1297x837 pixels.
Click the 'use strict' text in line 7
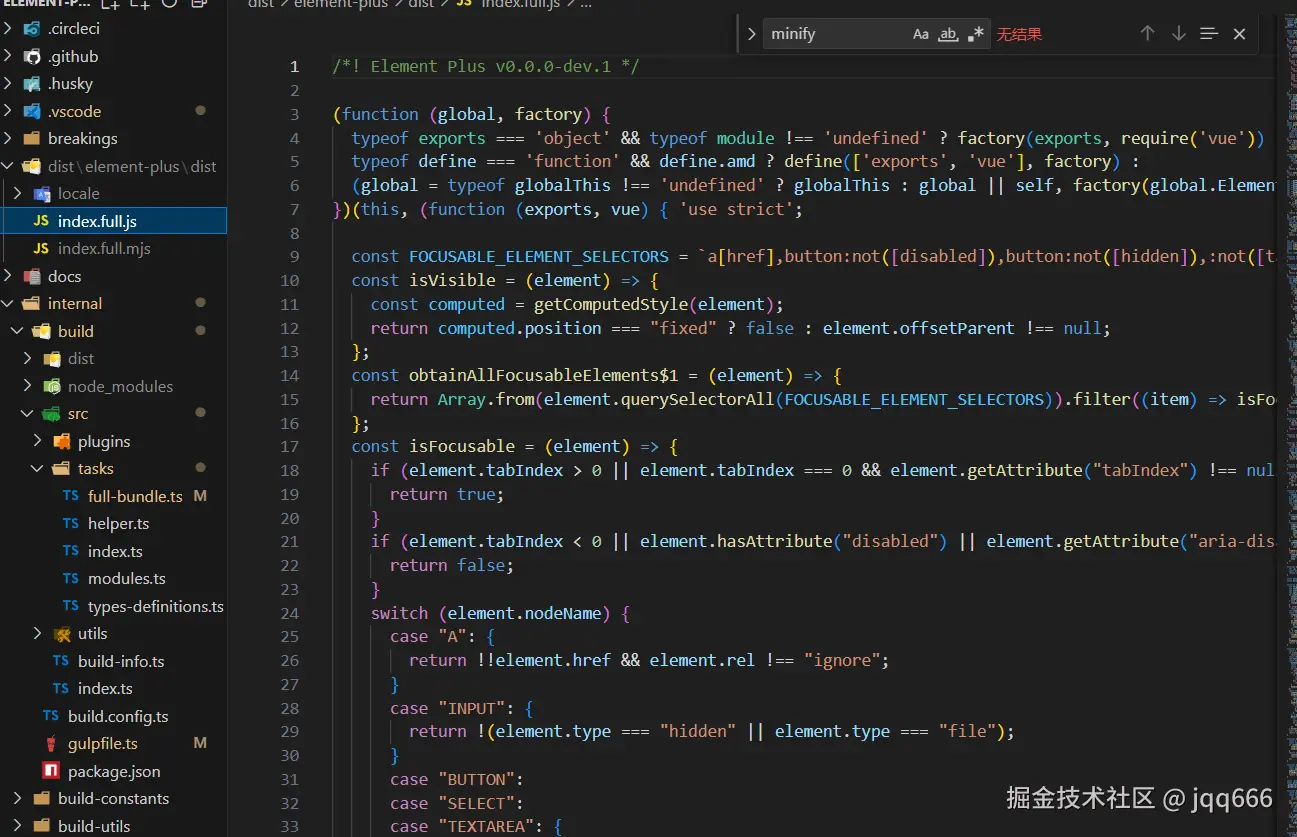point(736,210)
